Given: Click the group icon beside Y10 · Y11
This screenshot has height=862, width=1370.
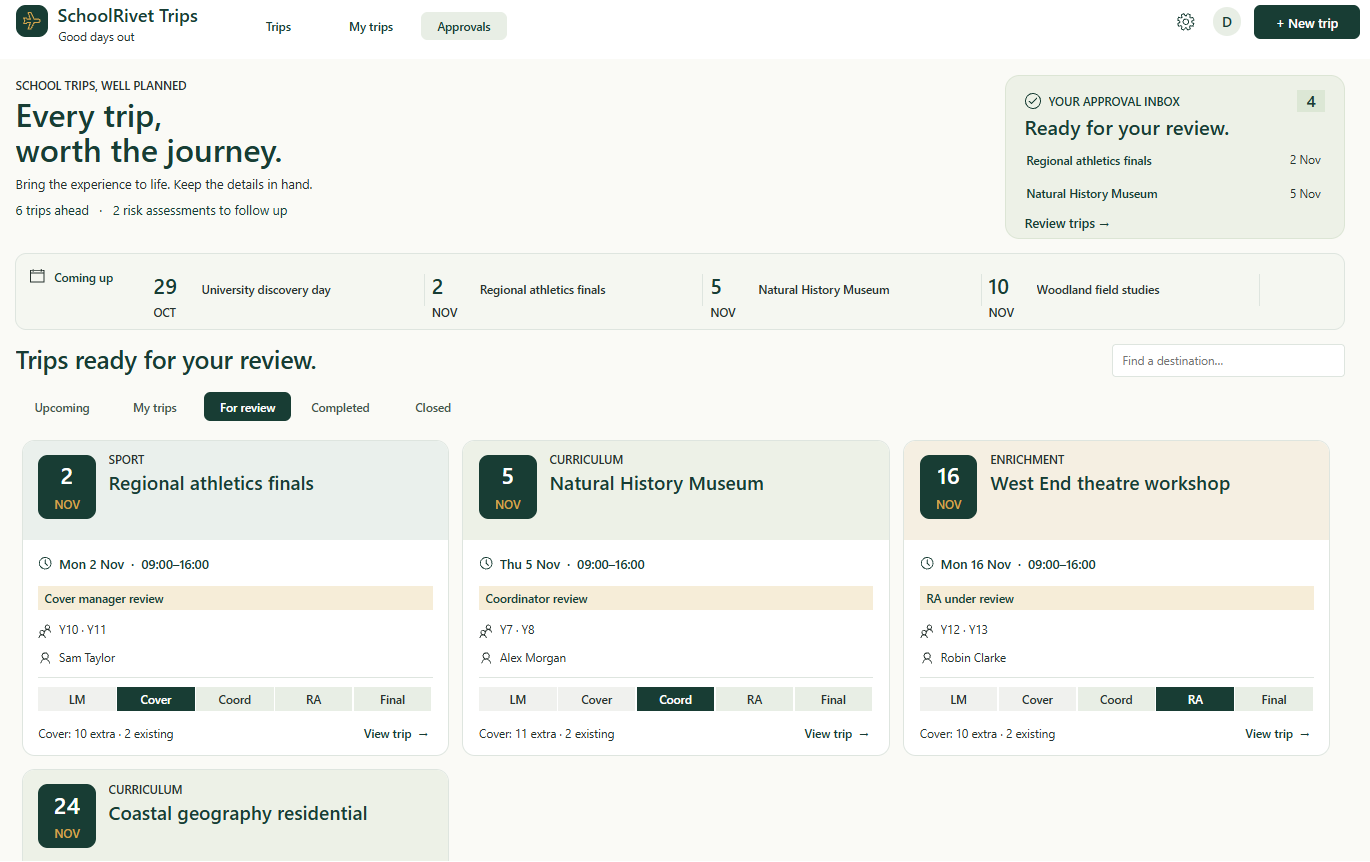Looking at the screenshot, I should click(x=45, y=631).
